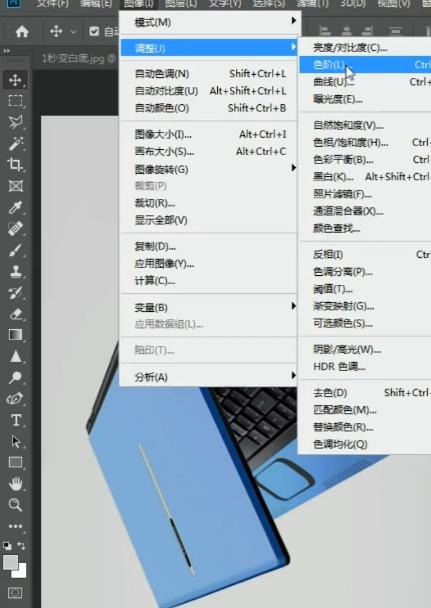Select the Crop tool
The height and width of the screenshot is (608, 431).
[x=15, y=165]
